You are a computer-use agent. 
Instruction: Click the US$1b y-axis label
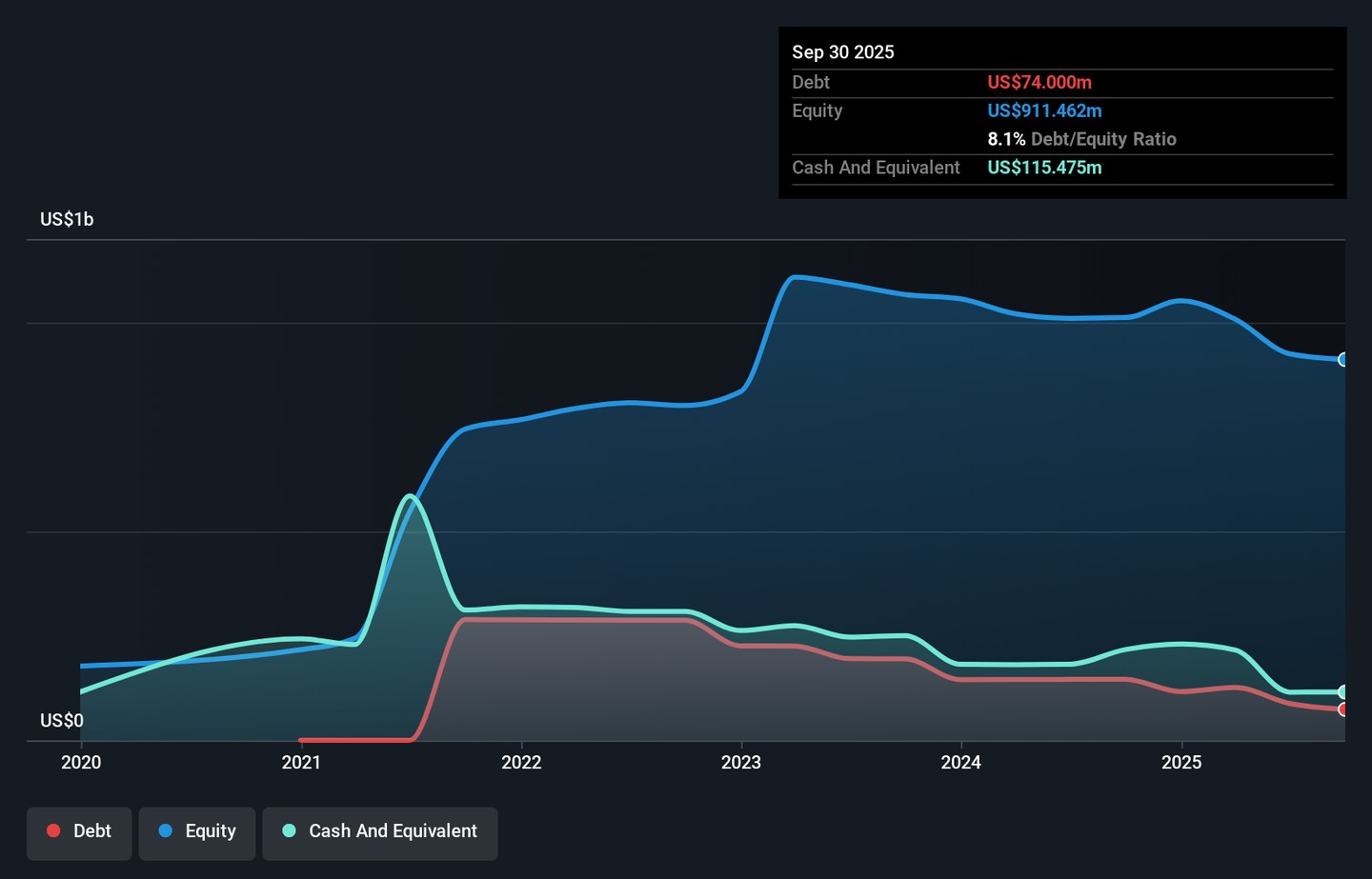coord(67,219)
